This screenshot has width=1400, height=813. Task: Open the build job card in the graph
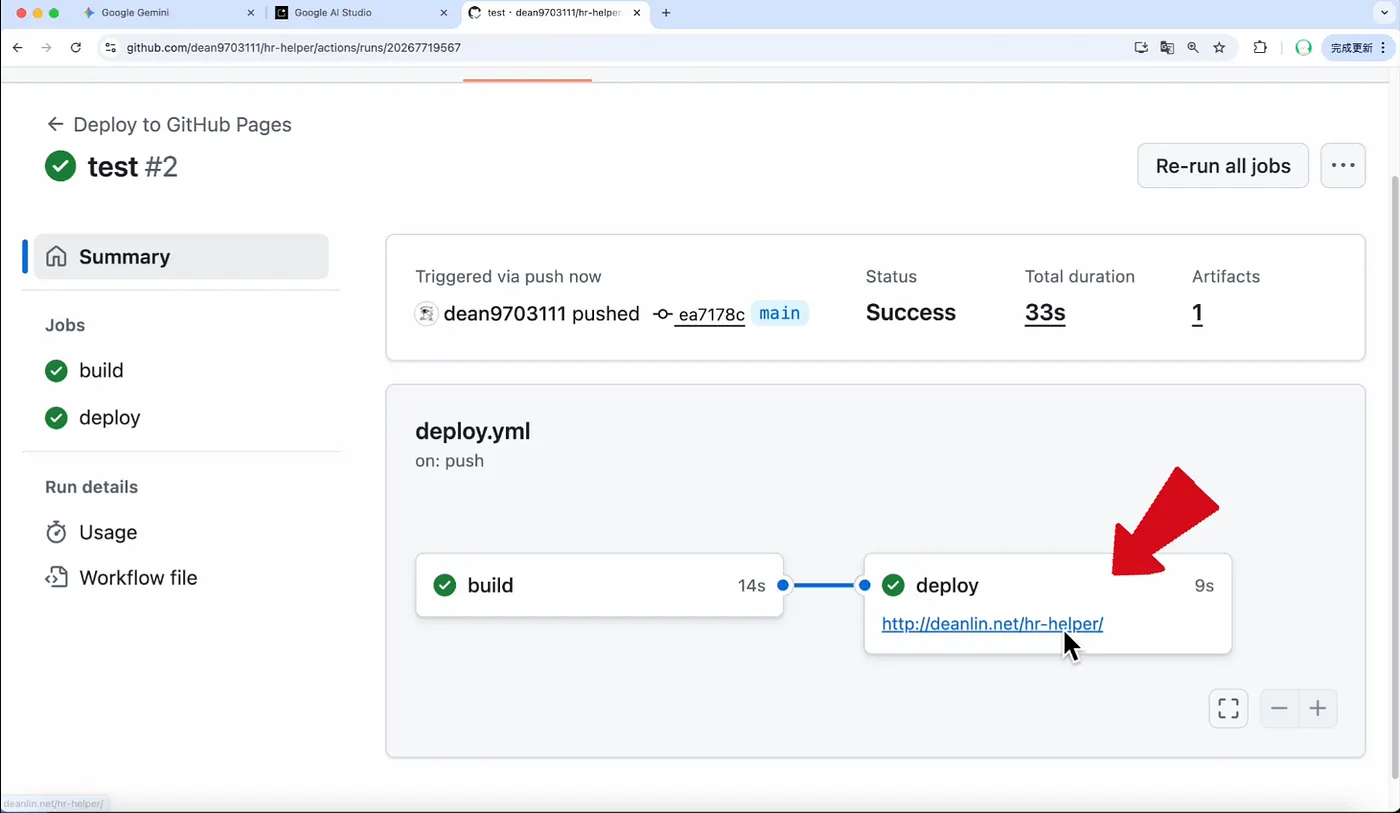click(x=599, y=585)
